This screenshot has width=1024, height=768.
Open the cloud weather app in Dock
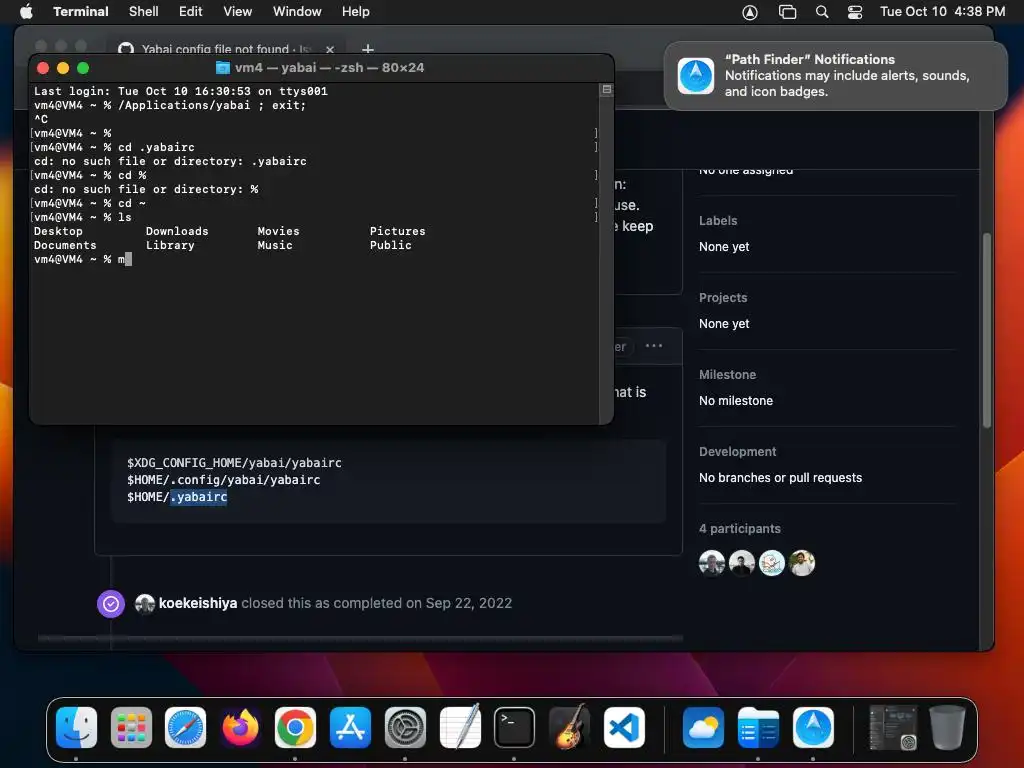[703, 727]
